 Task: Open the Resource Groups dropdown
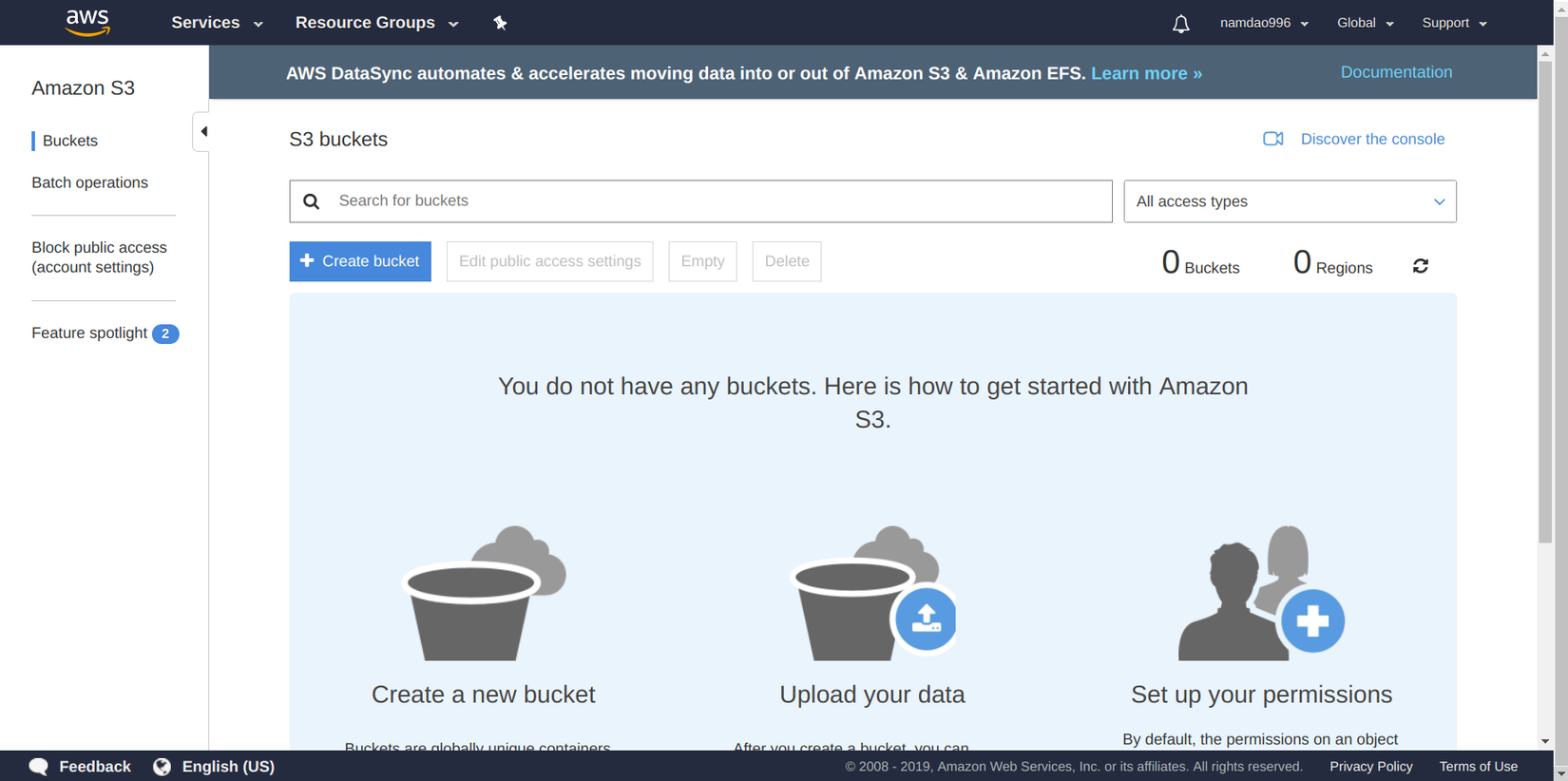pyautogui.click(x=376, y=23)
